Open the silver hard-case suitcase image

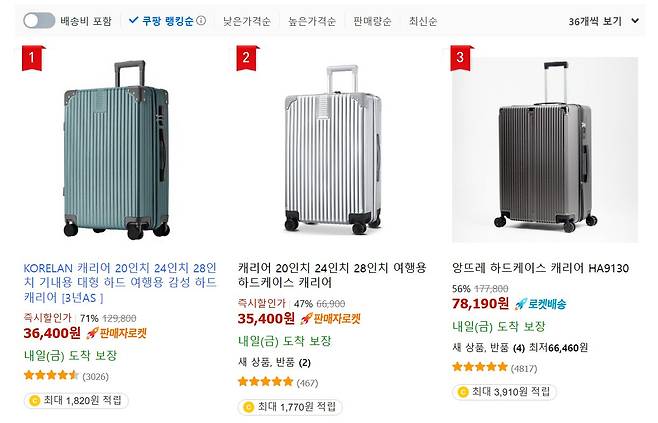331,150
